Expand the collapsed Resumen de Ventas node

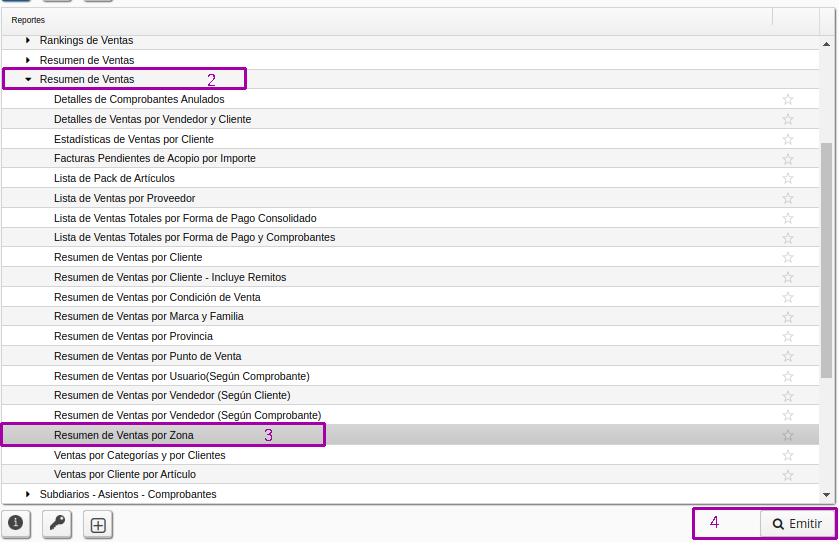click(28, 60)
